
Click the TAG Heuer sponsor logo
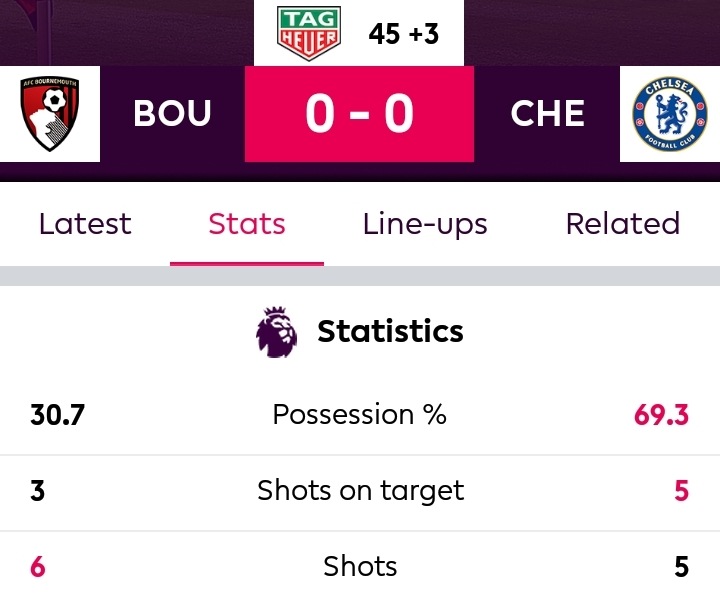pyautogui.click(x=309, y=33)
